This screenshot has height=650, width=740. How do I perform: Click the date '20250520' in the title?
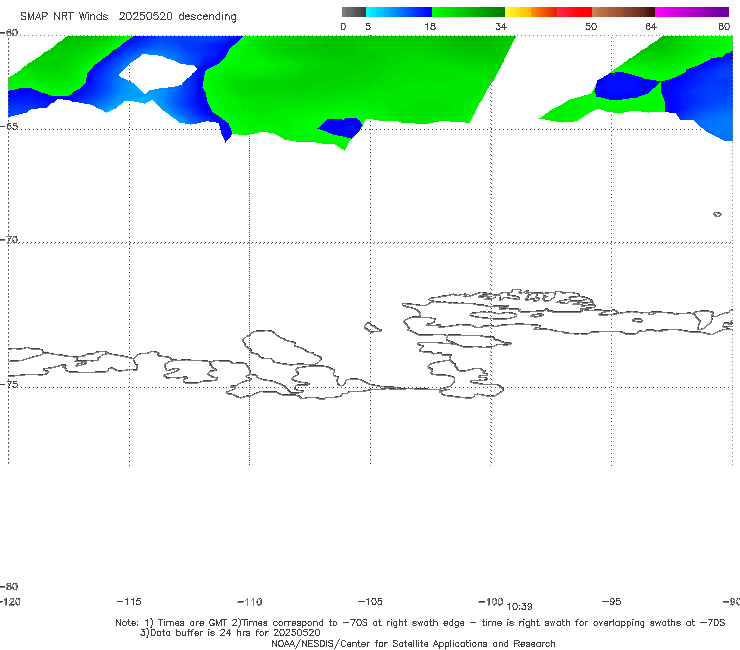pyautogui.click(x=145, y=16)
